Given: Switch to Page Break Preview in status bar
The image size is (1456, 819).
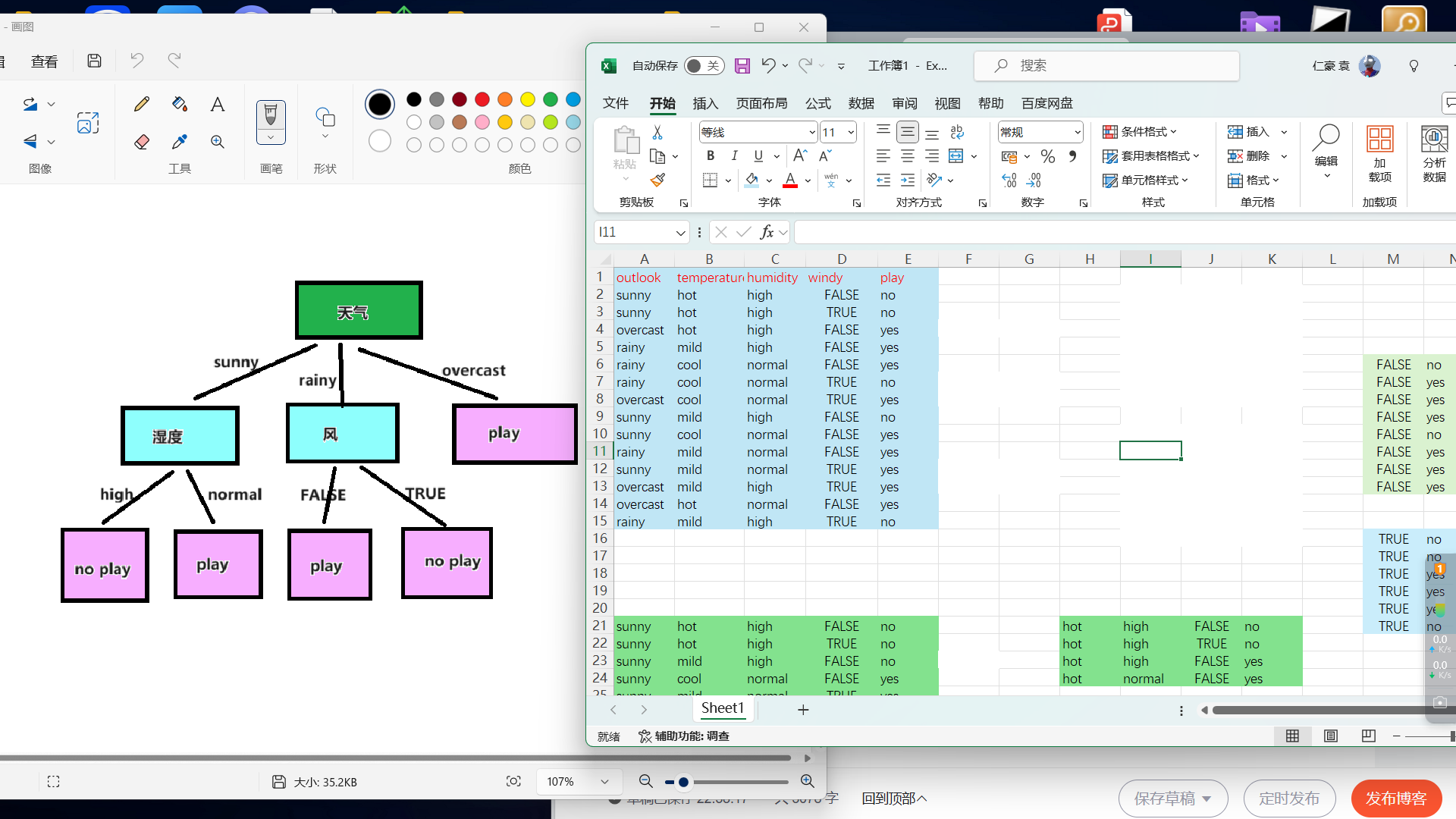Looking at the screenshot, I should tap(1369, 736).
